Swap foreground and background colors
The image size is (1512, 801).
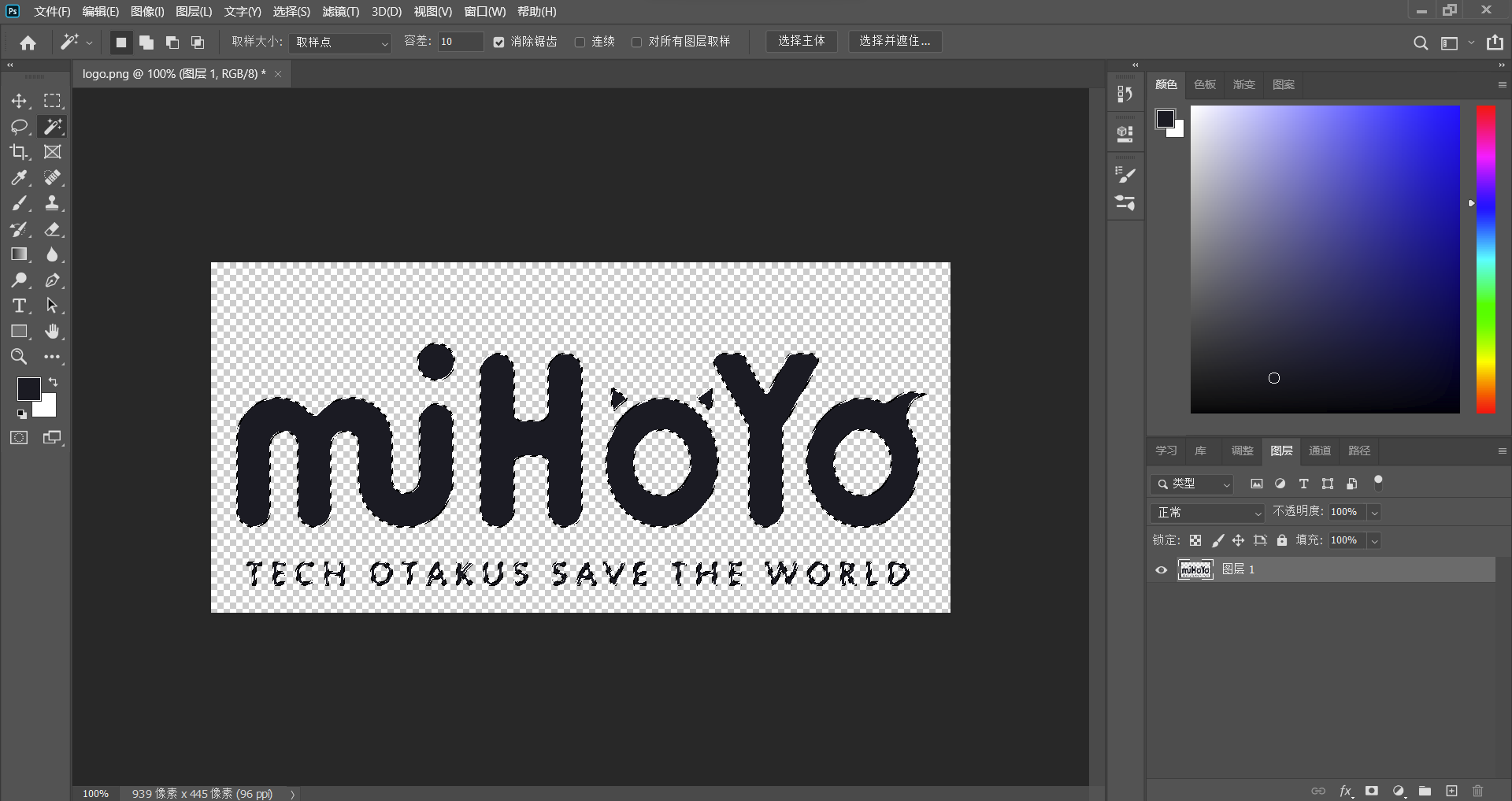(x=53, y=382)
